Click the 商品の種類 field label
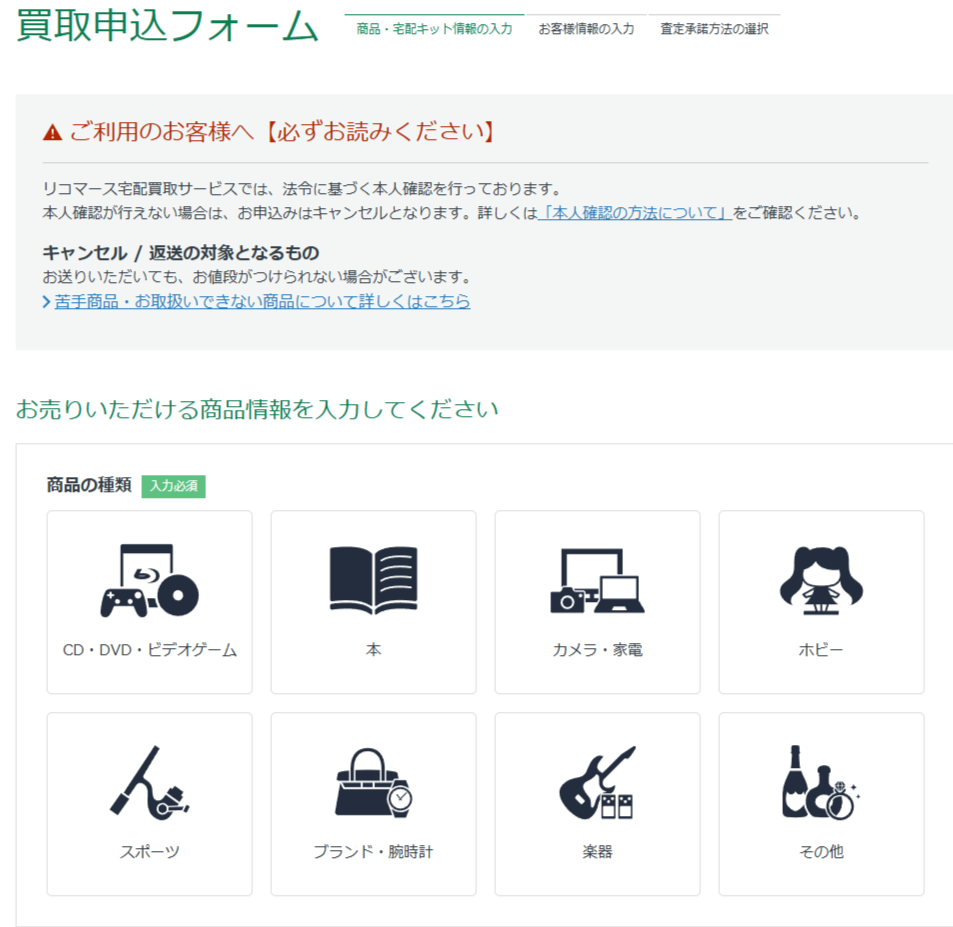Viewport: 953px width, 927px height. [x=89, y=486]
